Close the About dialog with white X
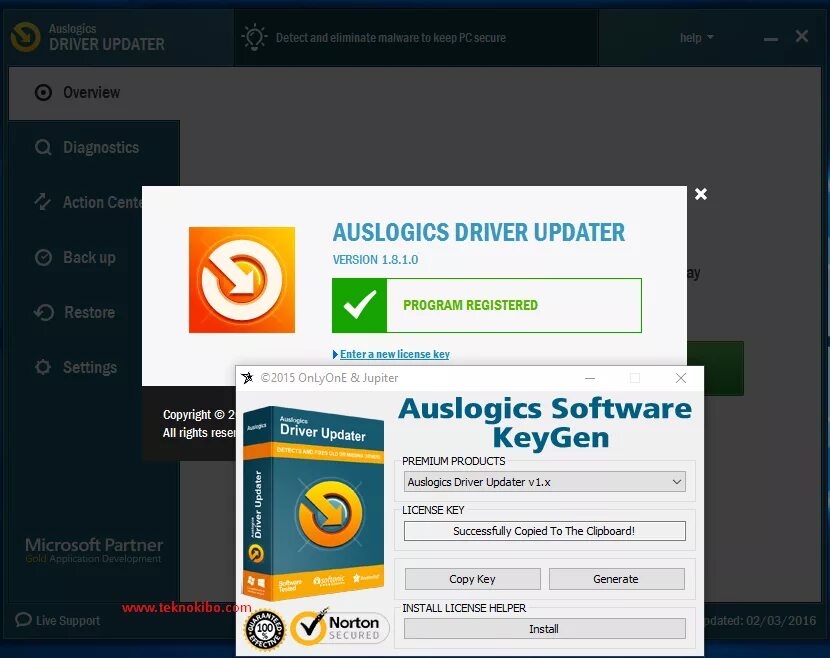Screen dimensions: 830x658 [x=701, y=194]
